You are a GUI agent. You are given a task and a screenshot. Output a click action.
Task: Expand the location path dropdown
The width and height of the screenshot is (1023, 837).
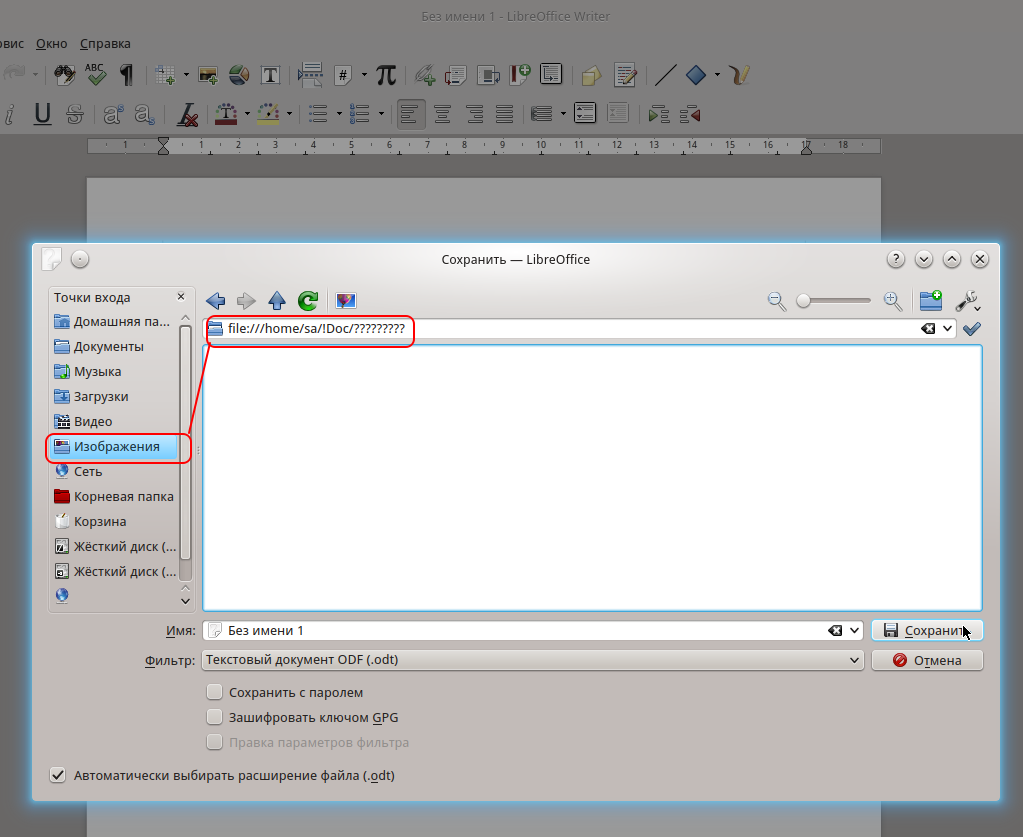[x=947, y=329]
